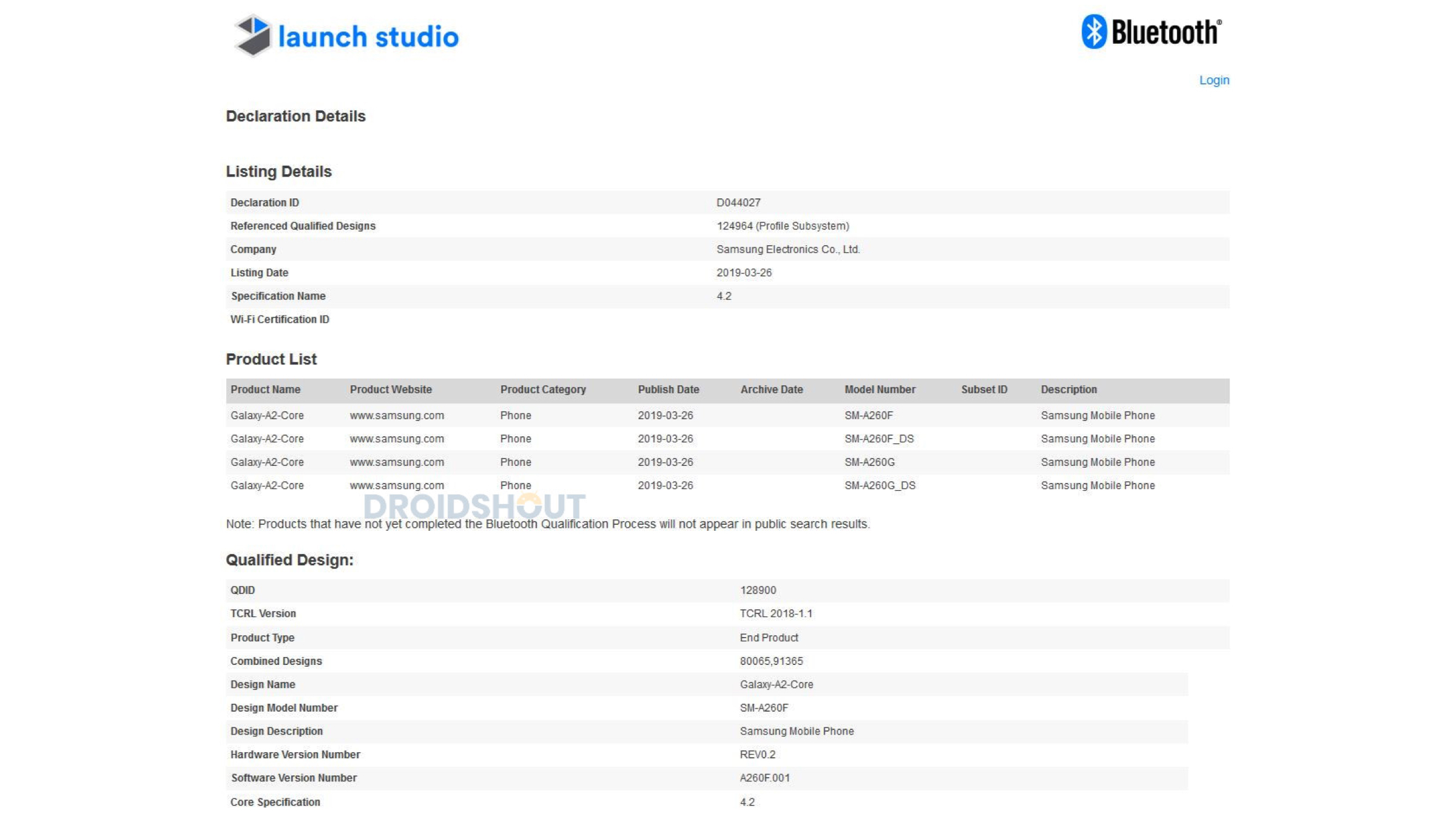Click the Product Name column header
Viewport: 1456px width, 816px height.
click(x=265, y=389)
